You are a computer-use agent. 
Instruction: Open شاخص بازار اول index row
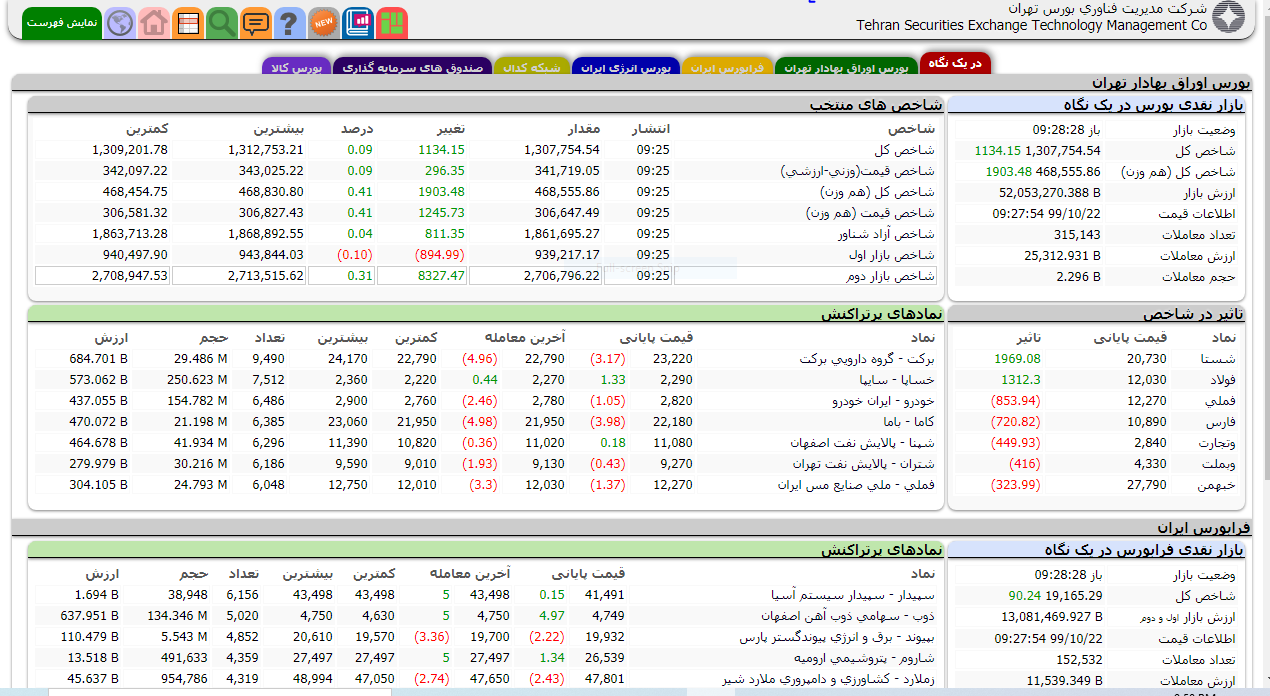(893, 255)
